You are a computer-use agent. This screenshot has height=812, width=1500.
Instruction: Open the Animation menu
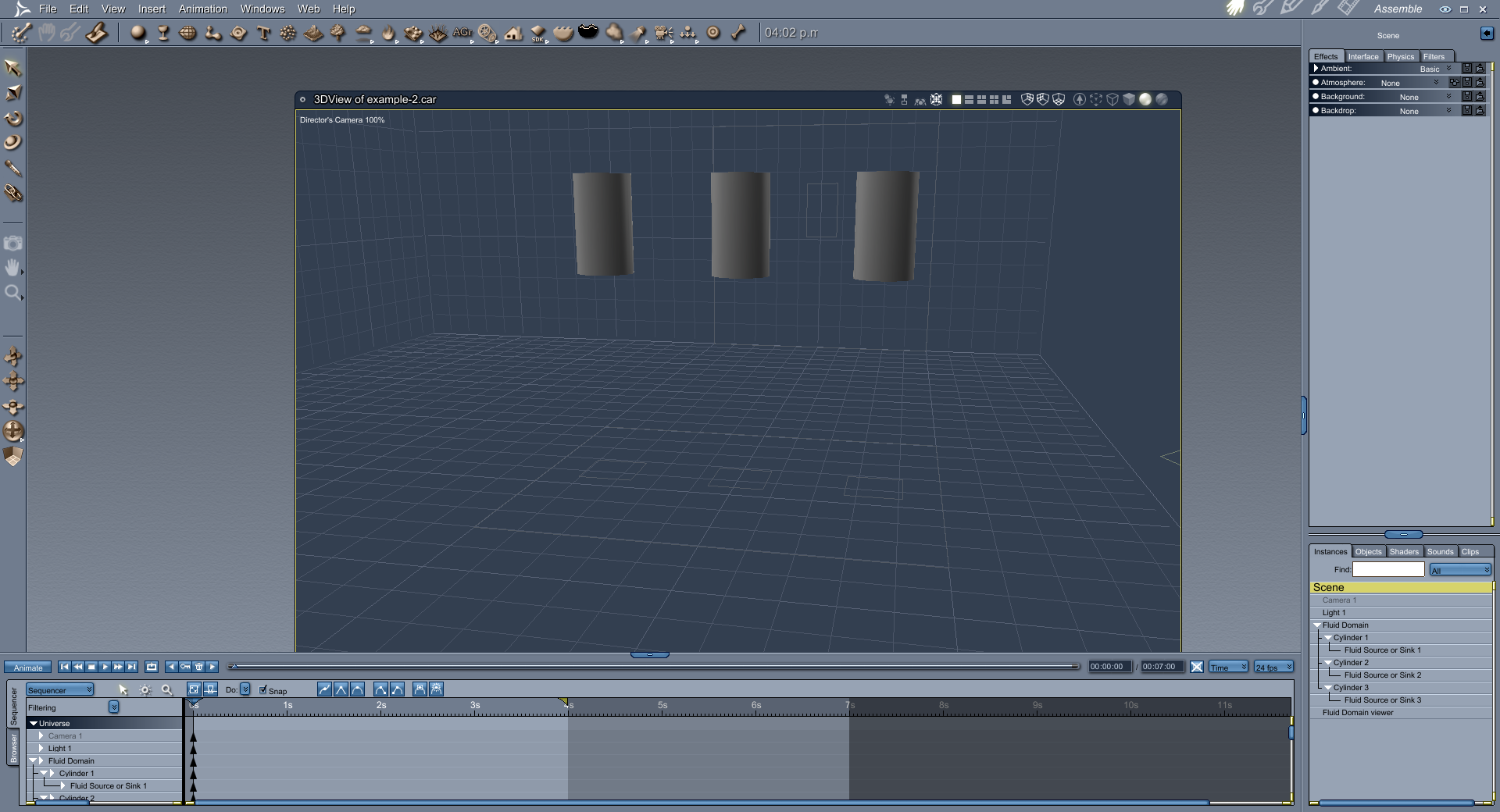click(203, 9)
